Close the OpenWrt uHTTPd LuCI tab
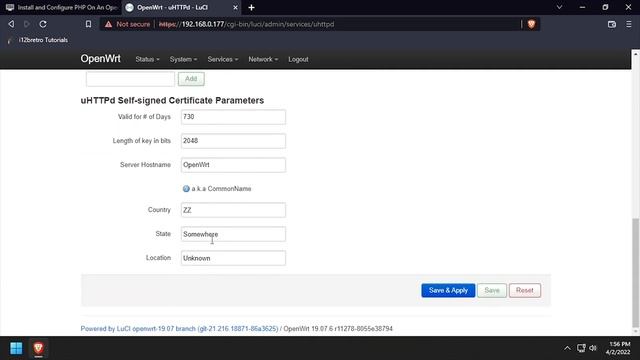Viewport: 640px width, 360px height. 236,7
